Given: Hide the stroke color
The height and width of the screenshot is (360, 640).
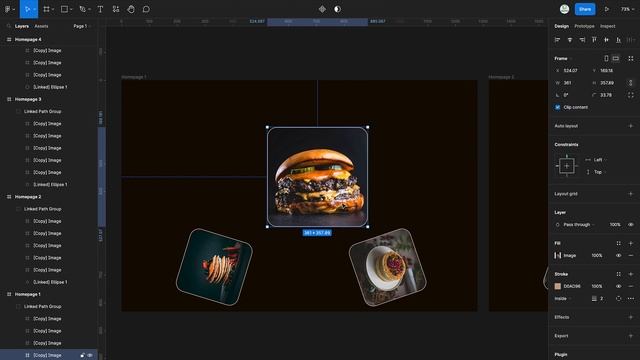Looking at the screenshot, I should [x=619, y=287].
